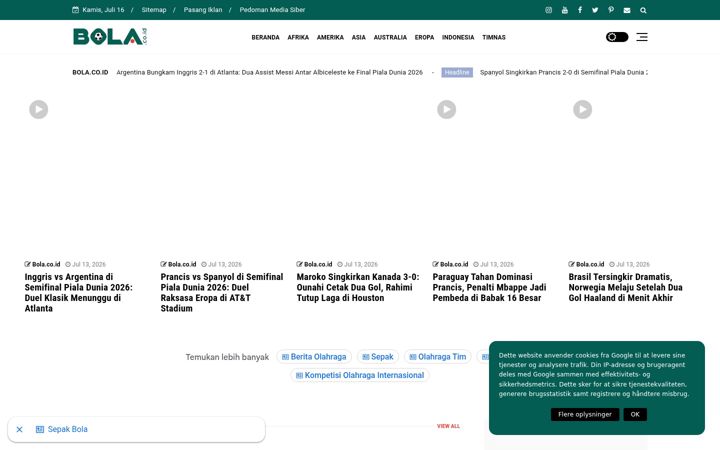Screen dimensions: 720x450
Task: Open Kompetisi Olahraga Internasional tag
Action: (360, 375)
